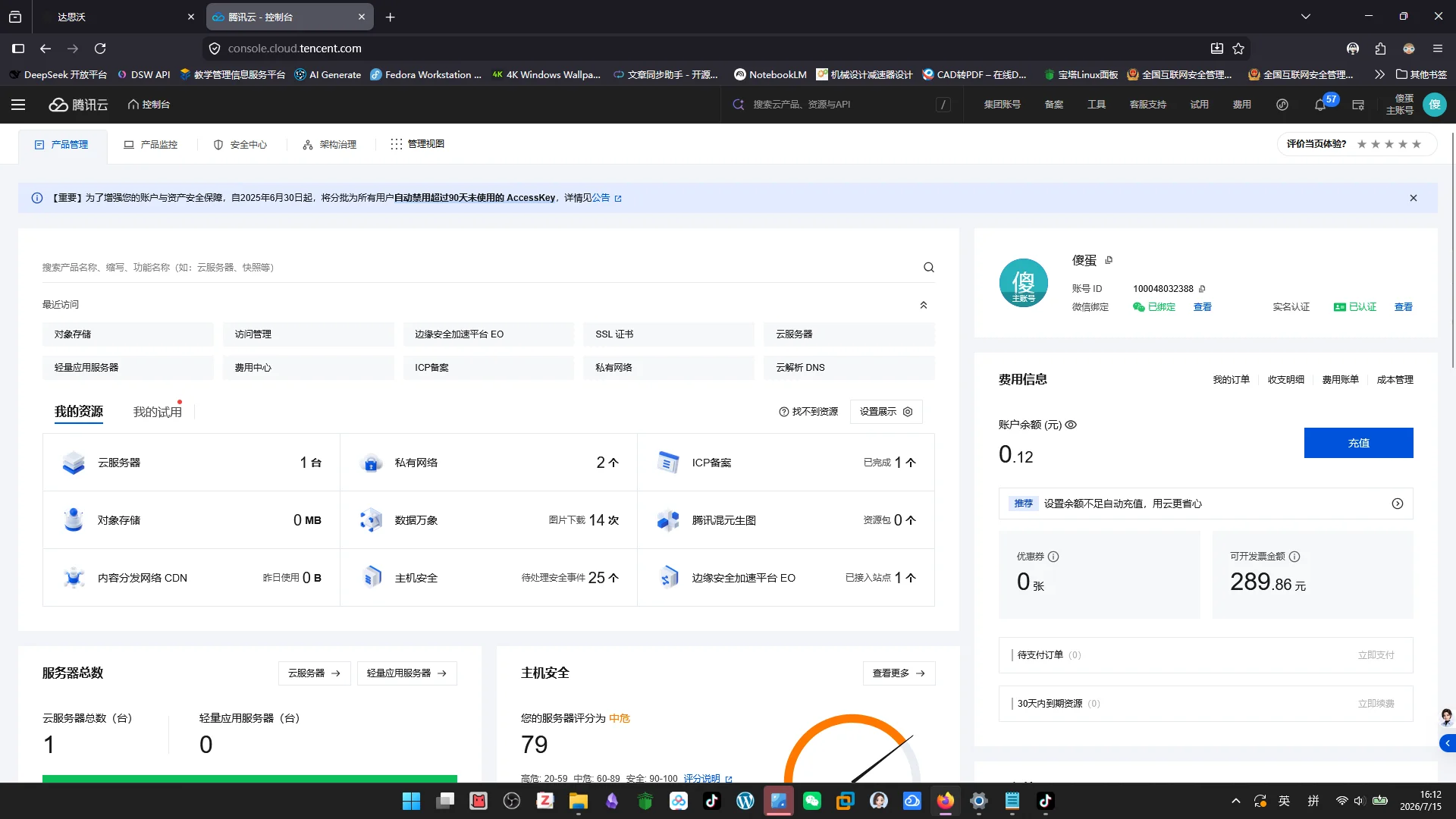Open the 公告 announcement link
The width and height of the screenshot is (1456, 819).
[607, 198]
